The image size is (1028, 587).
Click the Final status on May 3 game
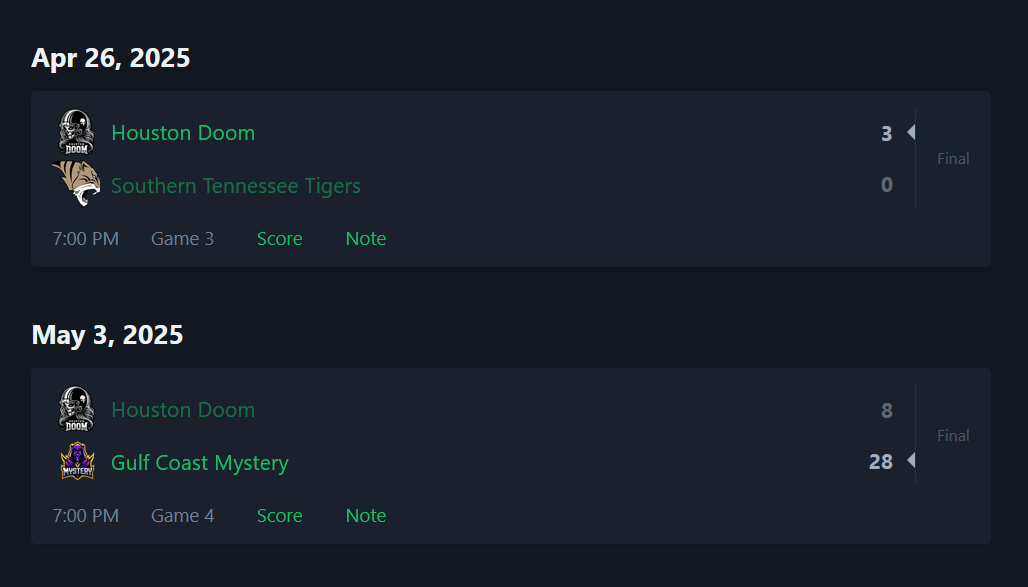953,435
